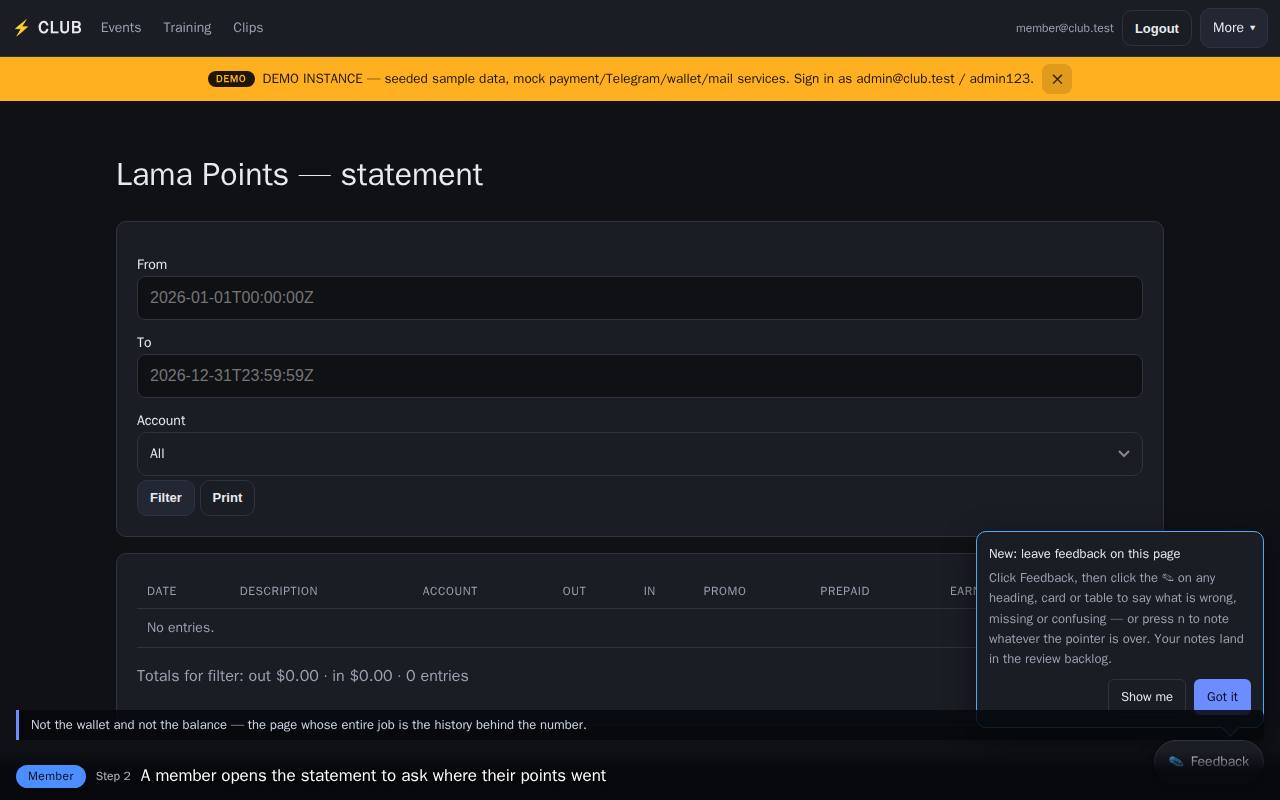The width and height of the screenshot is (1280, 800).
Task: Dismiss the feedback tip with Got it
Action: (1222, 697)
